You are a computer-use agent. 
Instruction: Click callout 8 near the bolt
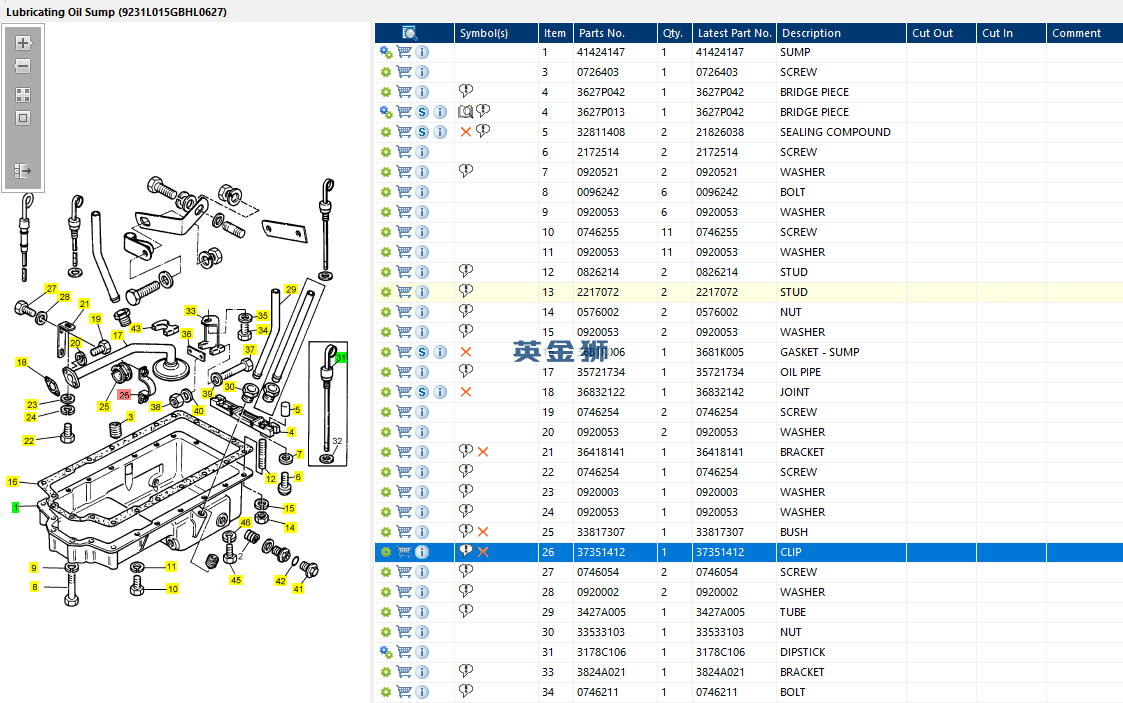tap(34, 587)
